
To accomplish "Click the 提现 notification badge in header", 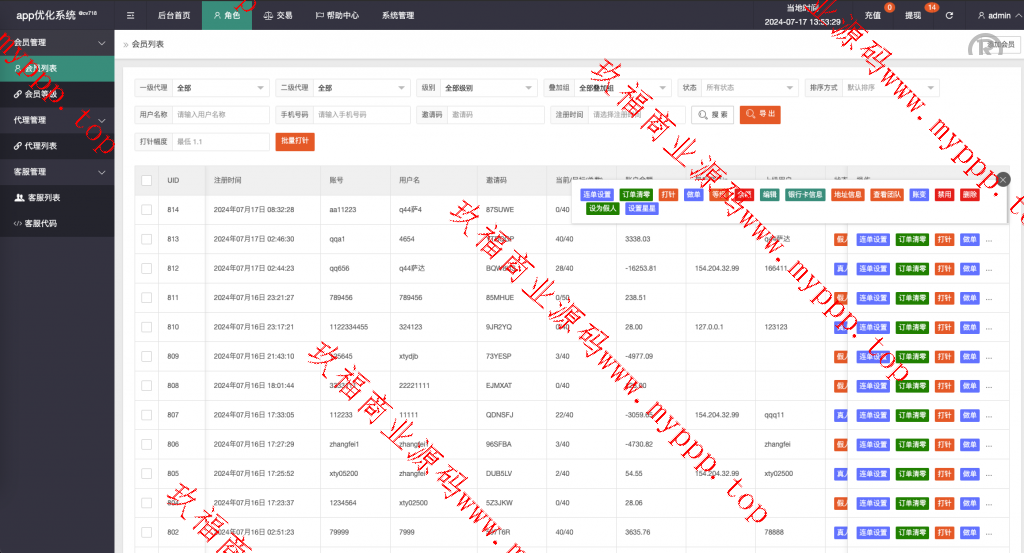I will 931,9.
